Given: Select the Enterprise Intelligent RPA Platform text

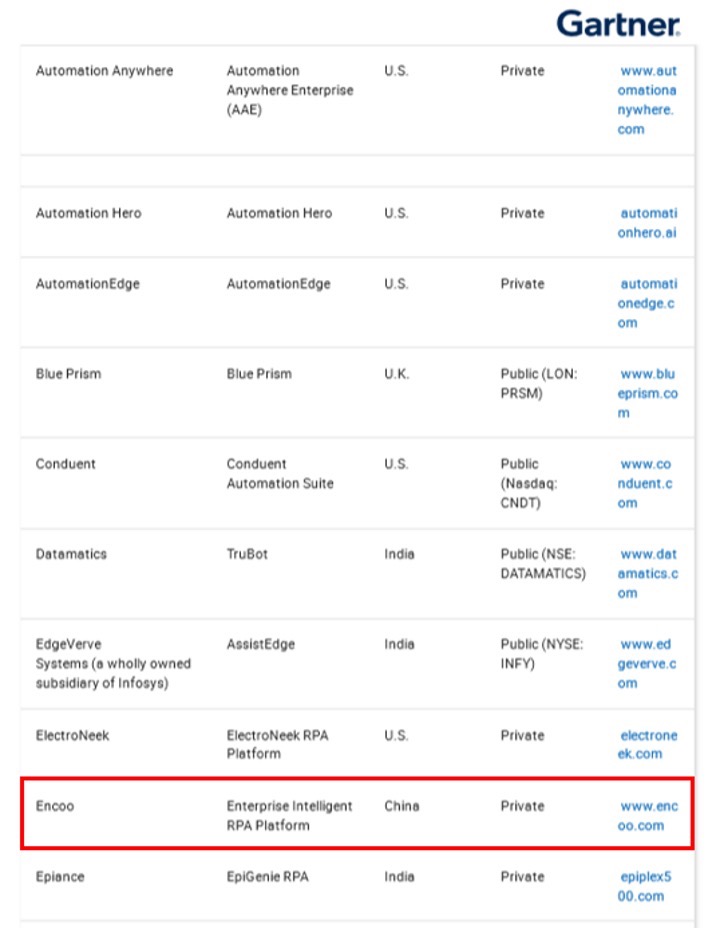Looking at the screenshot, I should pyautogui.click(x=289, y=815).
